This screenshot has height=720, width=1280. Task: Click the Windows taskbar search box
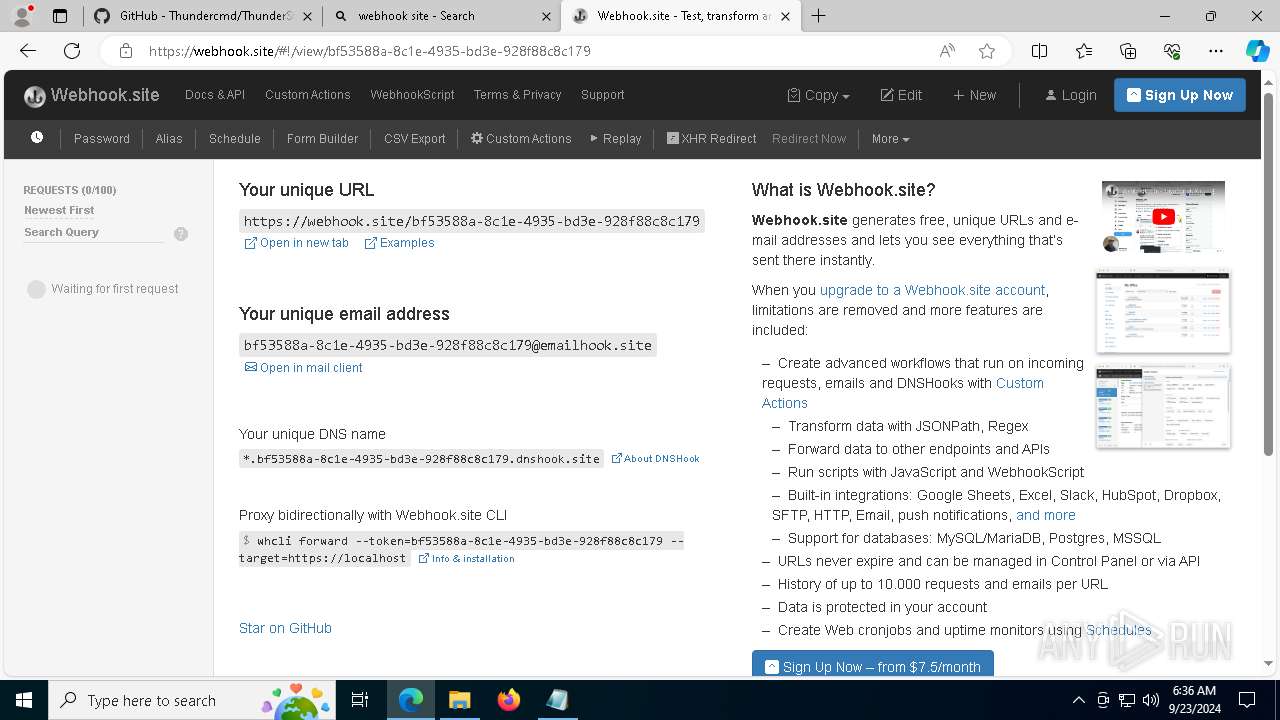click(x=192, y=700)
